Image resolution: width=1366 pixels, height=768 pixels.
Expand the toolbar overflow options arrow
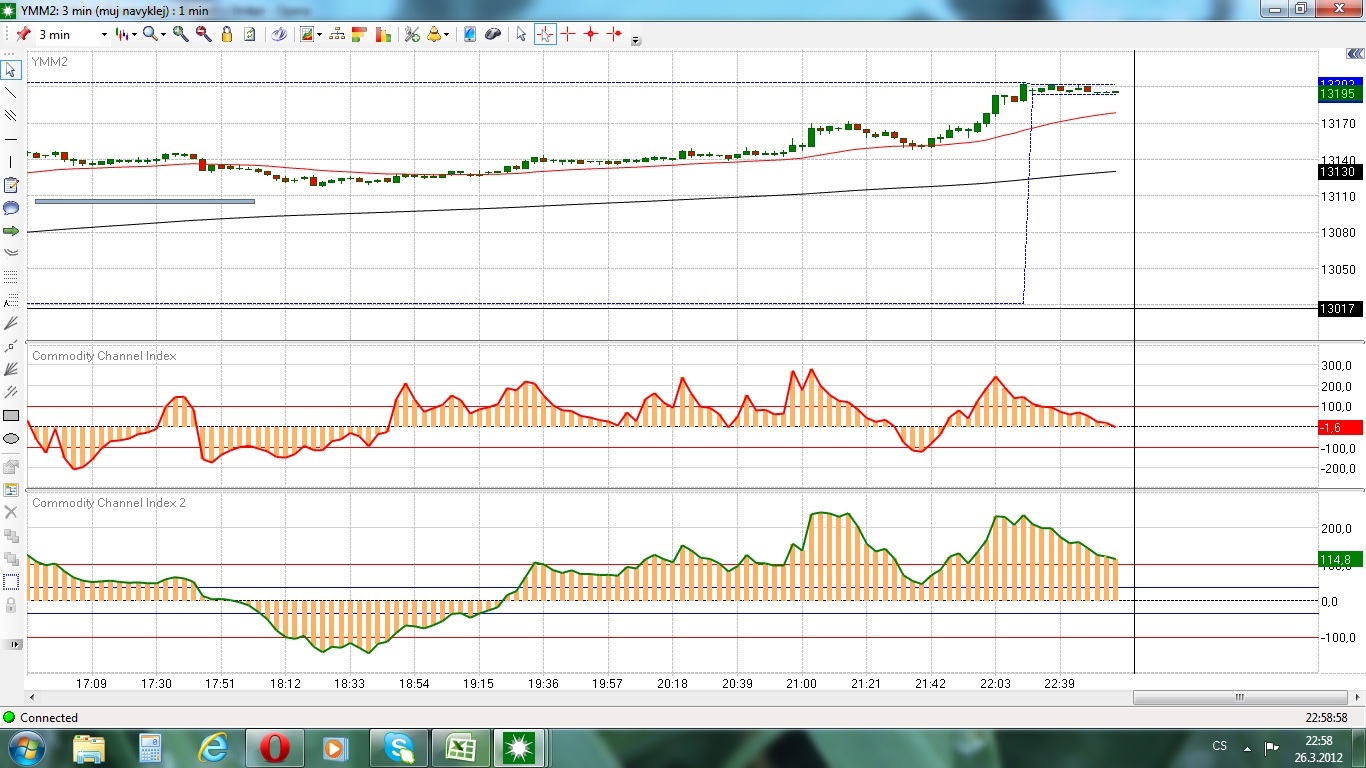coord(636,41)
